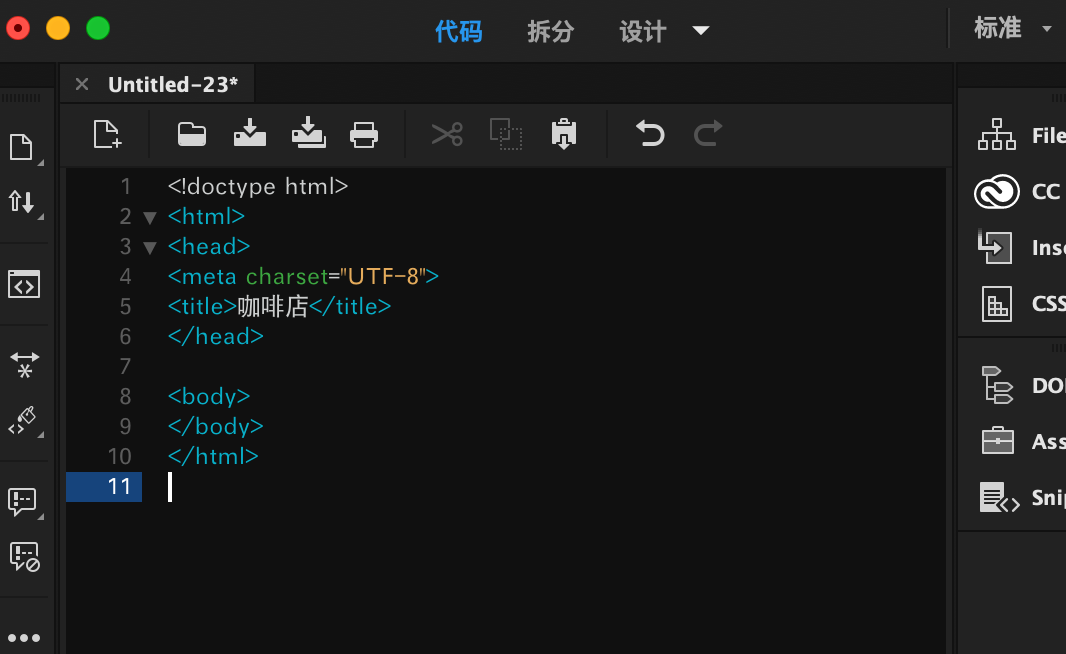Collapse the head tag on line 3

point(150,247)
